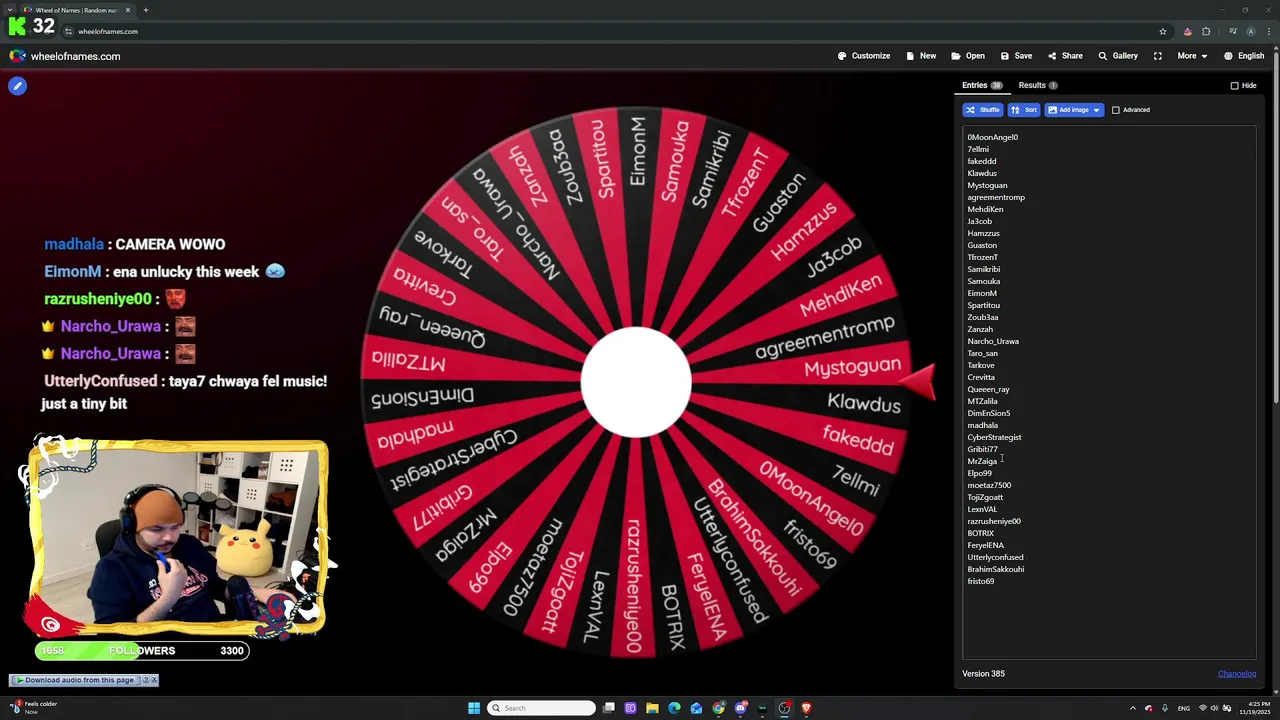Open the taskbar clock and date

1256,708
